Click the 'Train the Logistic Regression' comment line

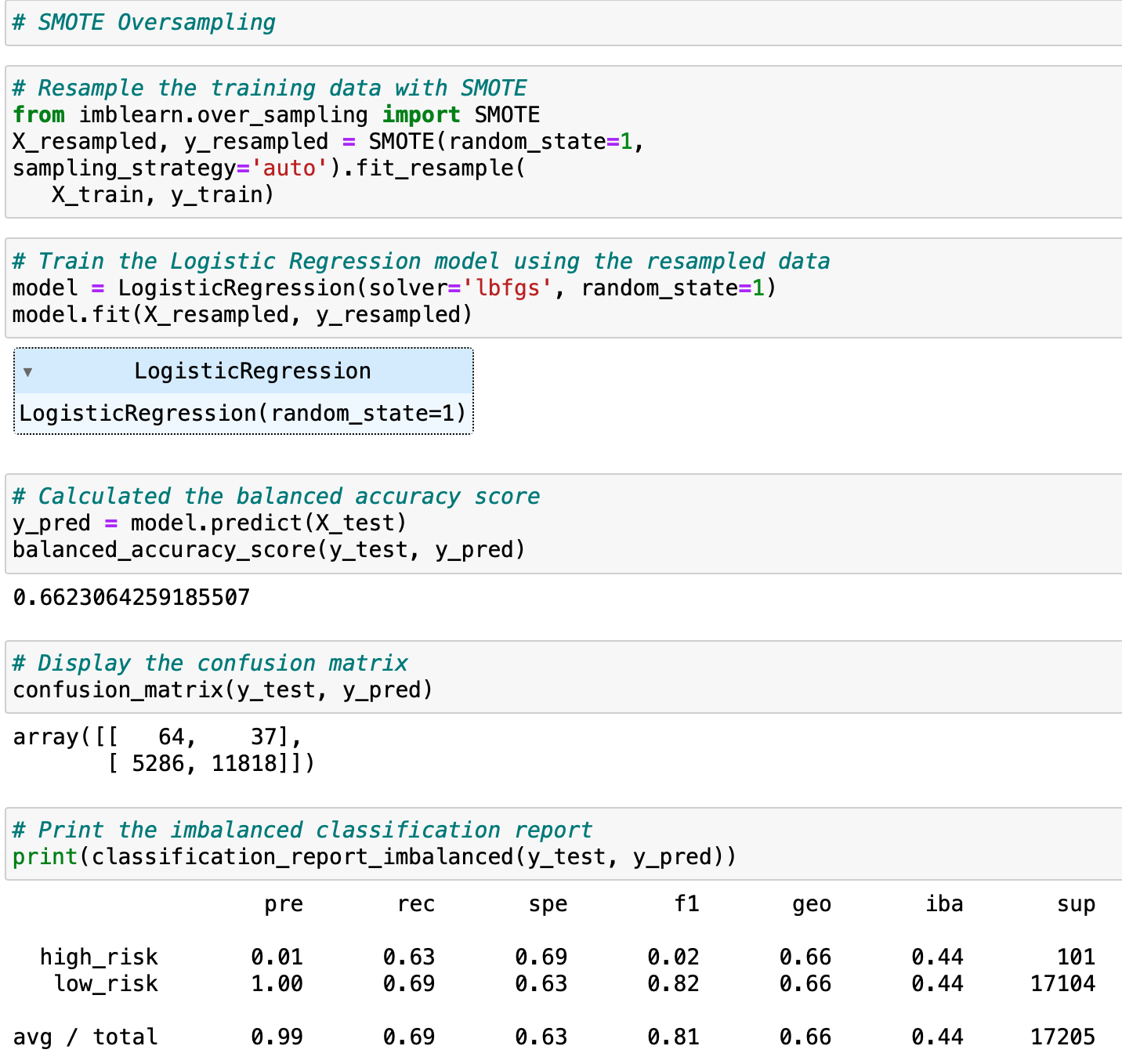click(x=422, y=261)
